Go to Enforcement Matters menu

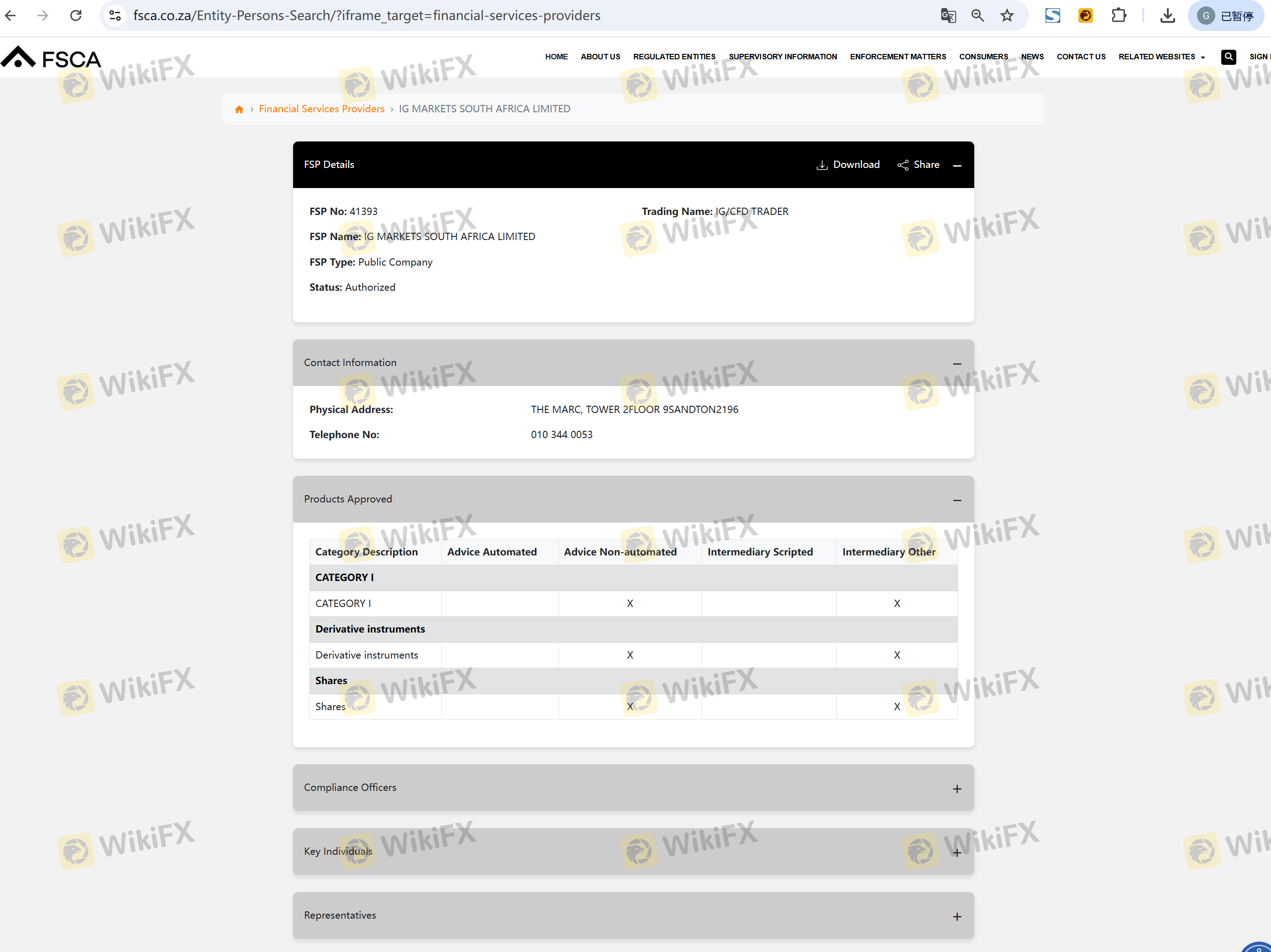[x=898, y=56]
